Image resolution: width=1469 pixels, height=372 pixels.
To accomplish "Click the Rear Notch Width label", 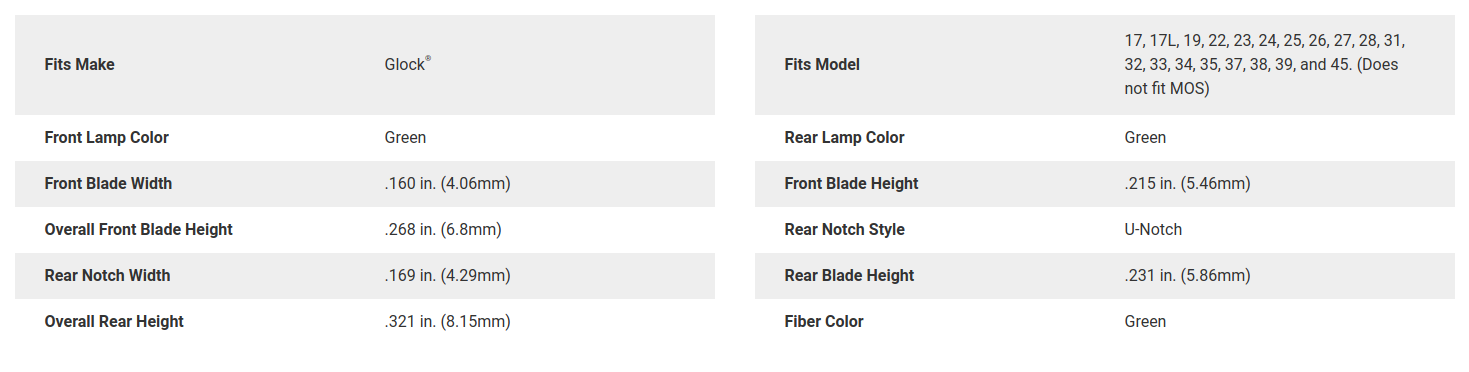I will coord(108,276).
